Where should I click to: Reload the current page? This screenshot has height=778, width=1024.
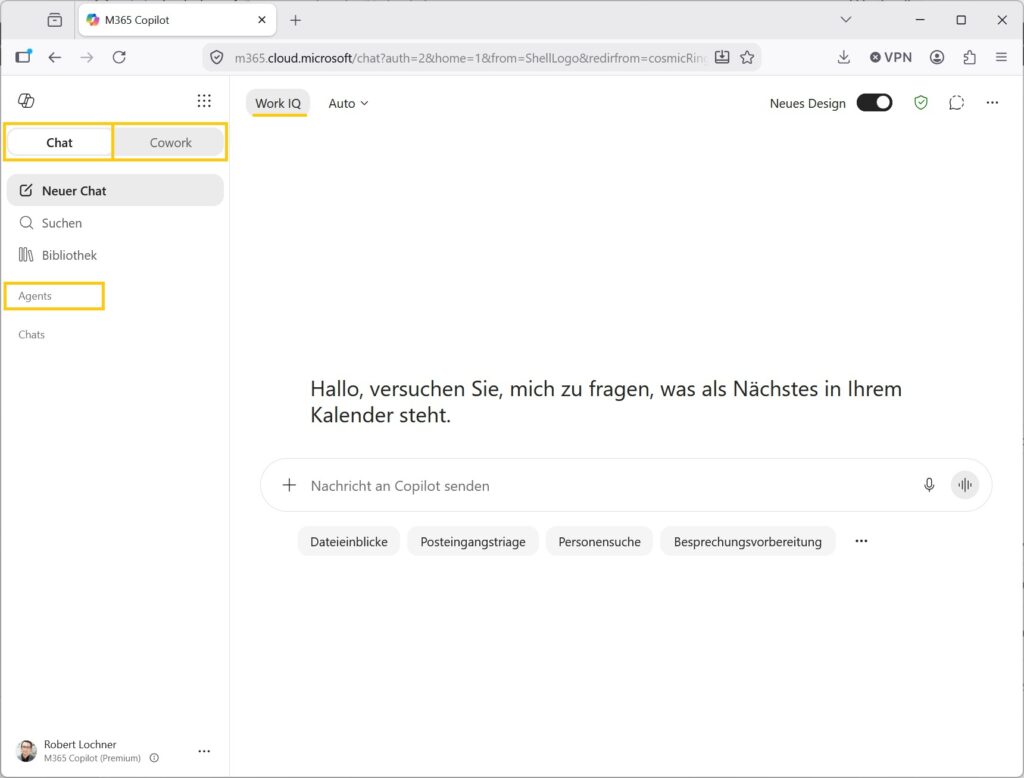(119, 57)
